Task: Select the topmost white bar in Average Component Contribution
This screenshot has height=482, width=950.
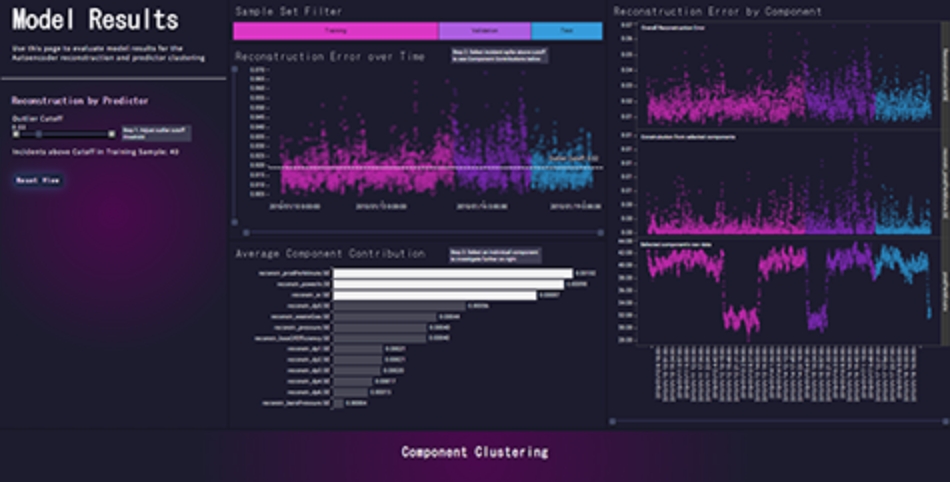Action: pos(453,274)
